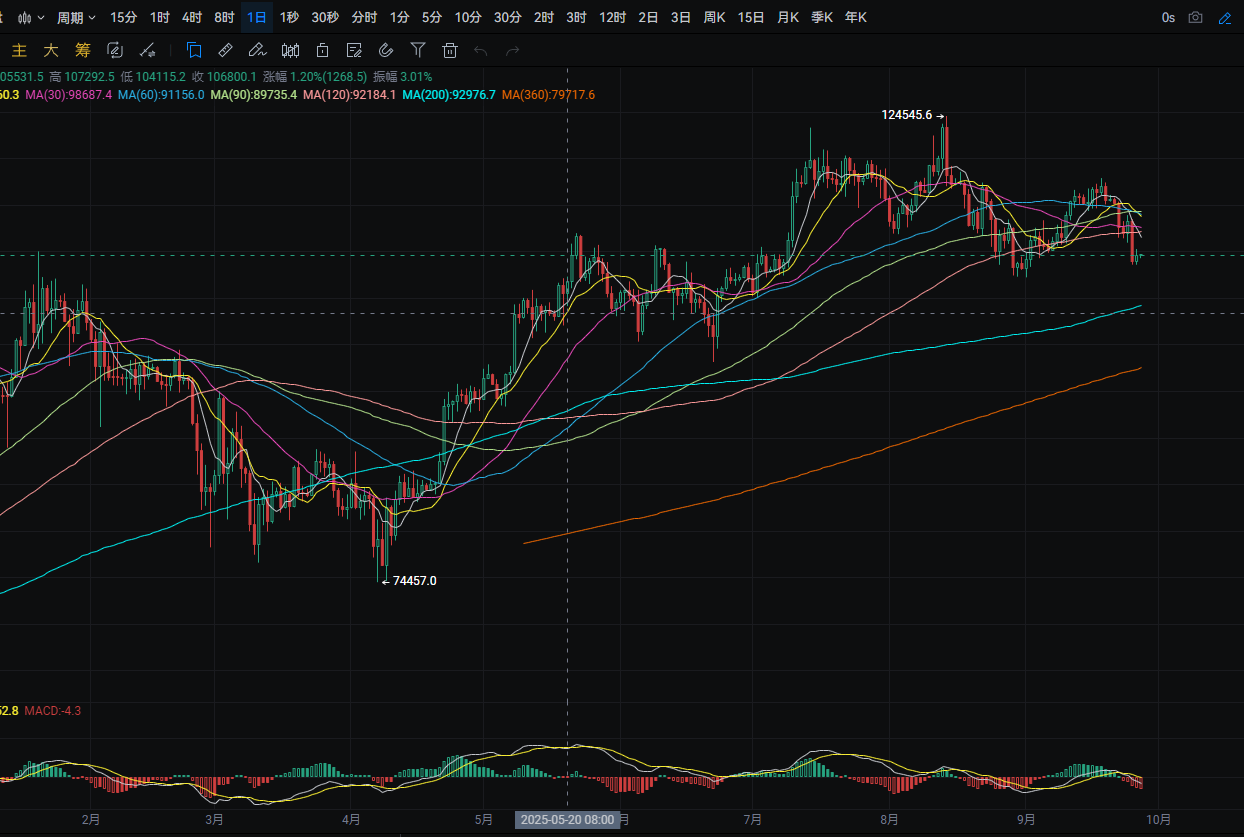Click the 15分 timeframe button
Viewport: 1244px width, 837px height.
click(x=124, y=17)
